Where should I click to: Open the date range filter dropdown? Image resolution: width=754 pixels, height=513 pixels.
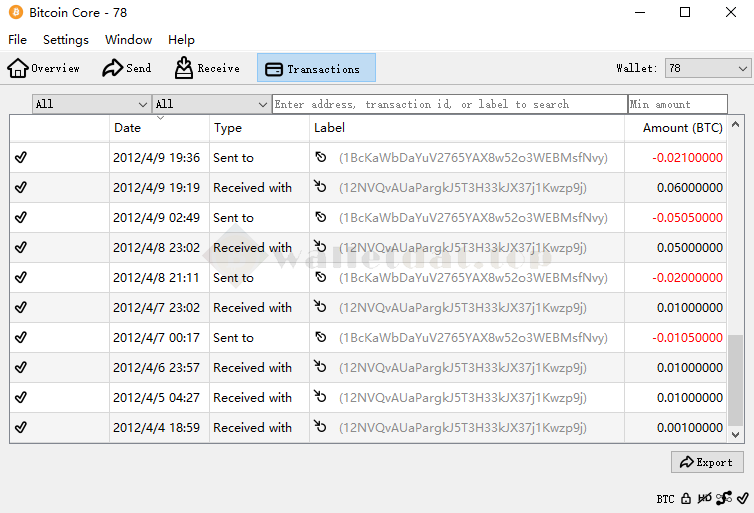click(91, 104)
